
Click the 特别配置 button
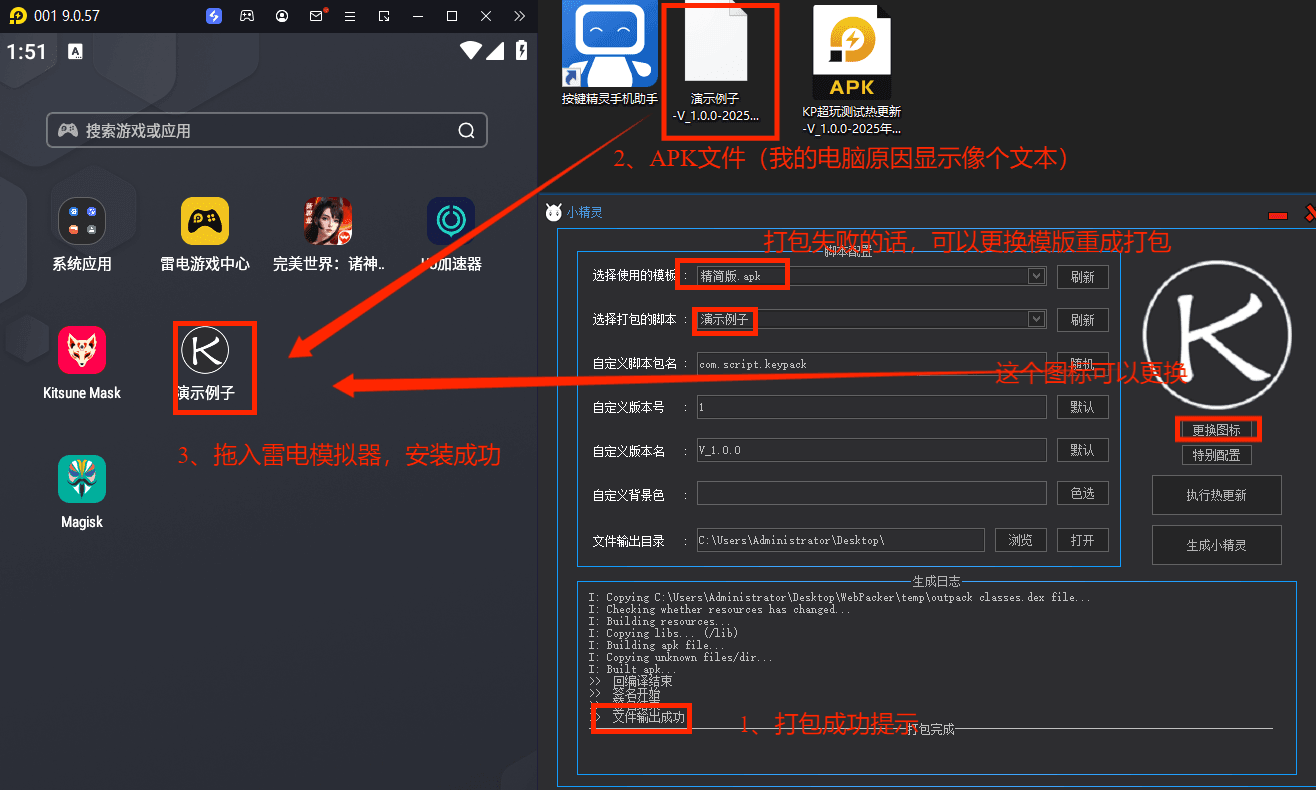tap(1217, 455)
